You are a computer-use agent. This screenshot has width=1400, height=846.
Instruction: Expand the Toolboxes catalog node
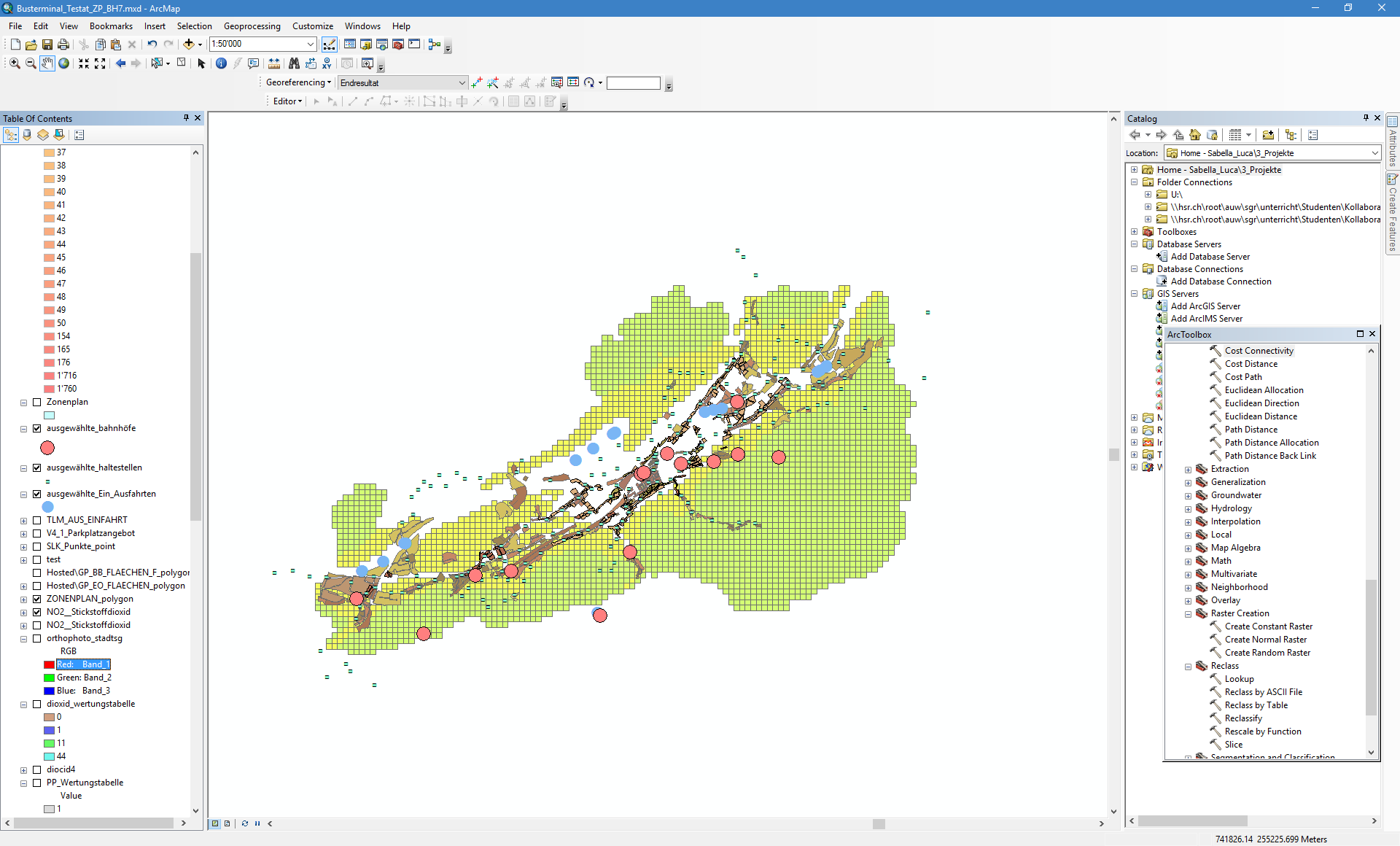pos(1135,232)
